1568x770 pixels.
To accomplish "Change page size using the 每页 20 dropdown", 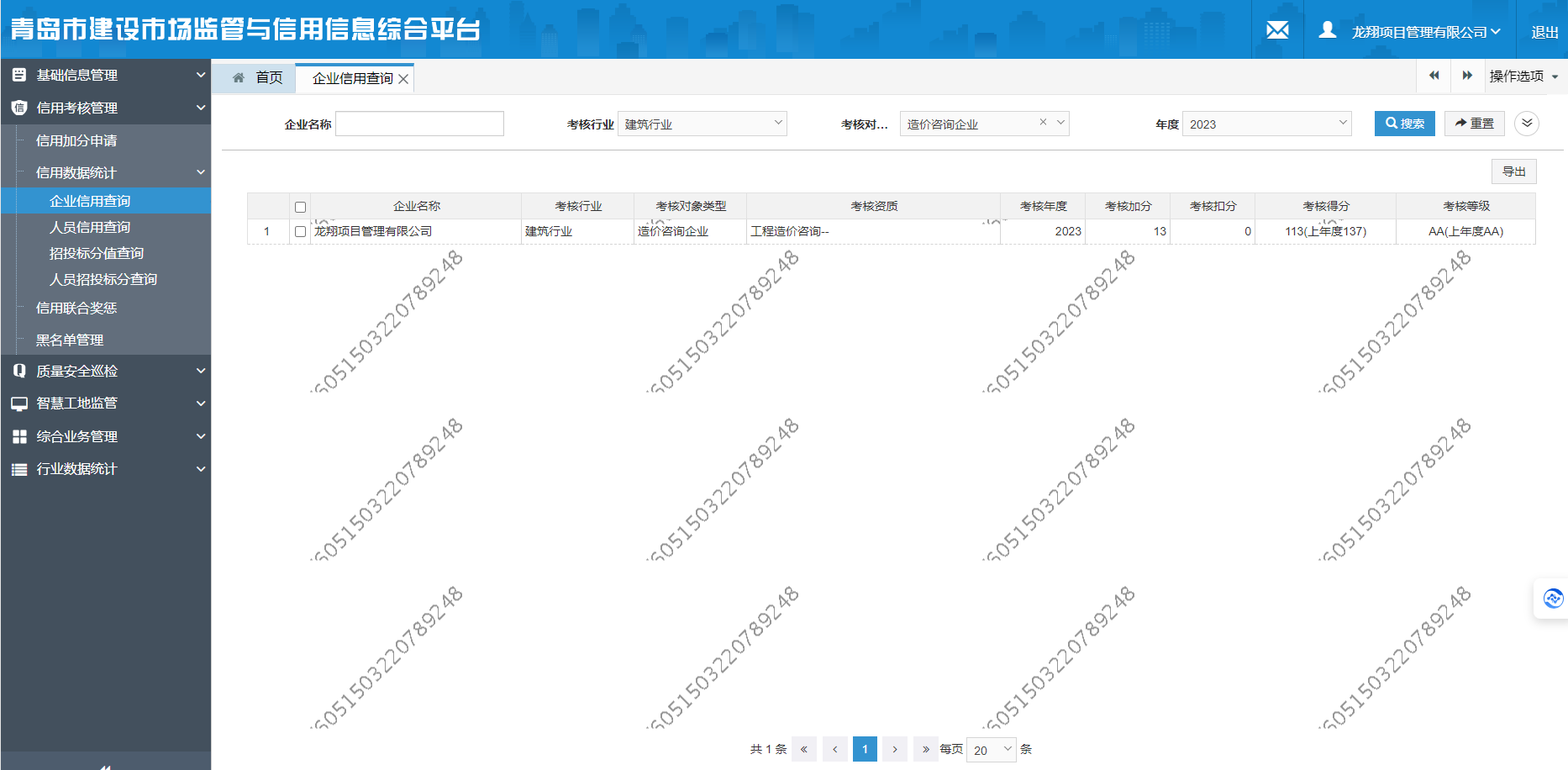I will 991,749.
